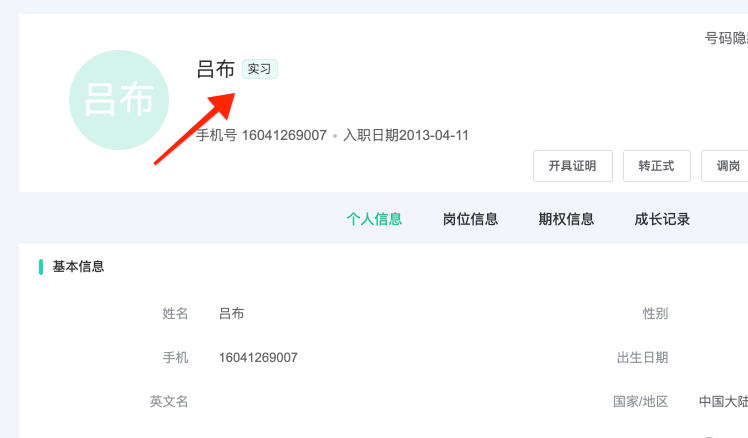748x438 pixels.
Task: Click the 出生日期 field label
Action: coord(643,357)
